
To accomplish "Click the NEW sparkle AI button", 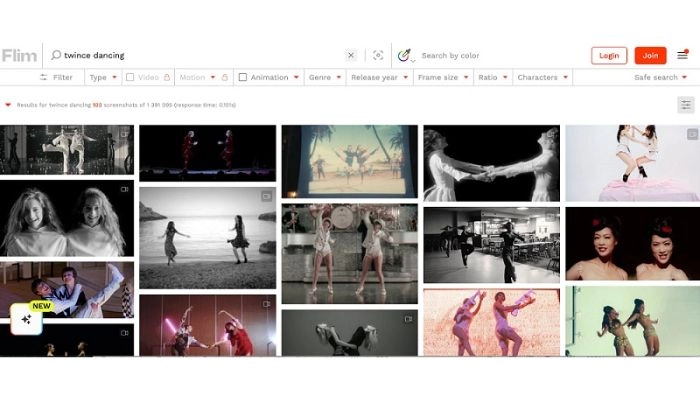I will [x=26, y=320].
